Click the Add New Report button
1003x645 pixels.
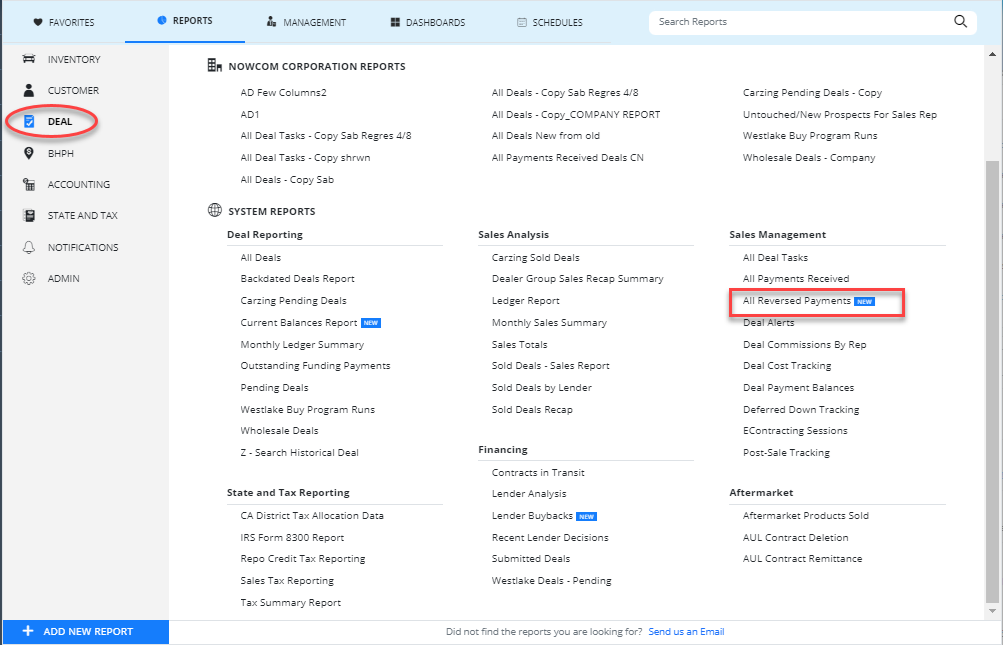[x=86, y=632]
